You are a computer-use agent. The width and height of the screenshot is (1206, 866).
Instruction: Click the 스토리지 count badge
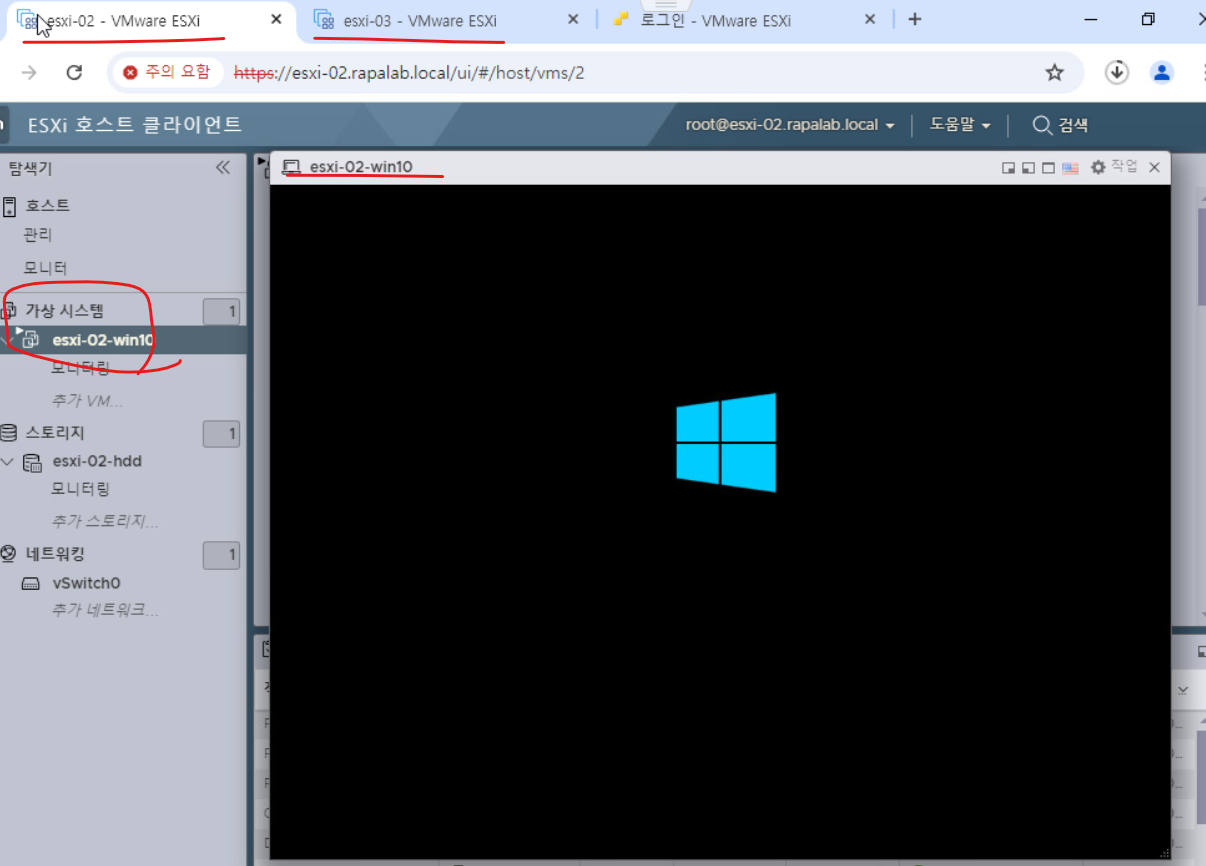coord(221,434)
